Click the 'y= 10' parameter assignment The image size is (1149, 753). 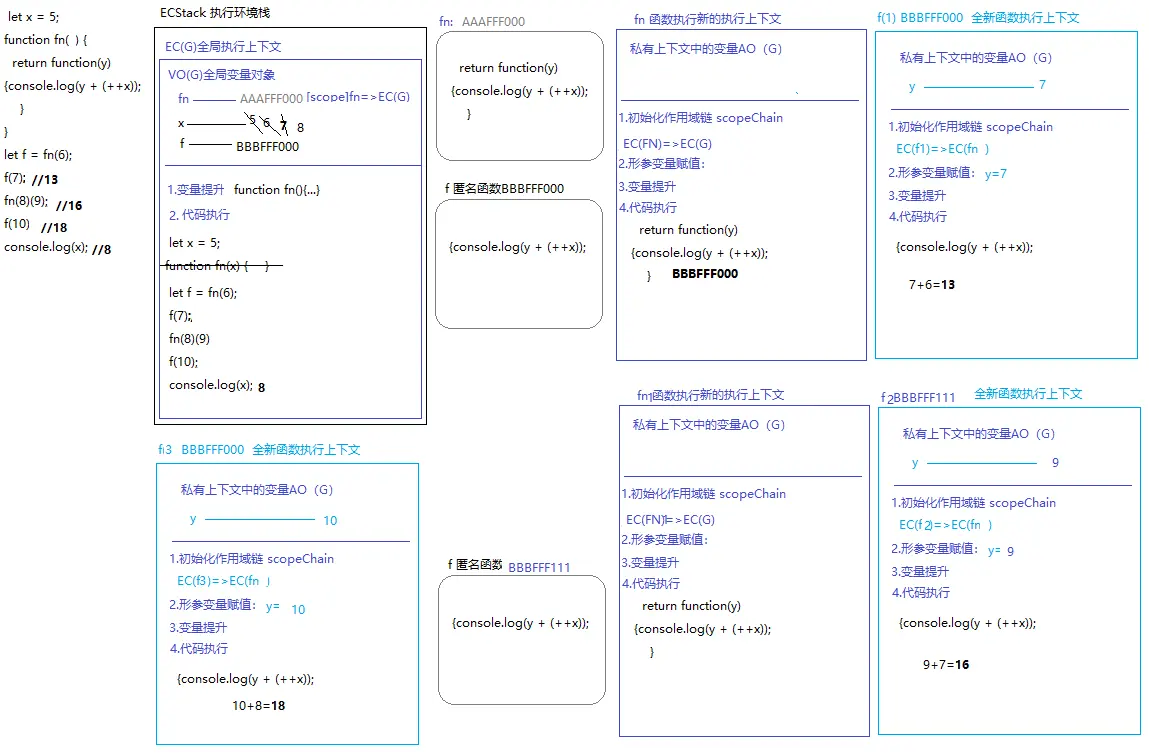[x=286, y=609]
